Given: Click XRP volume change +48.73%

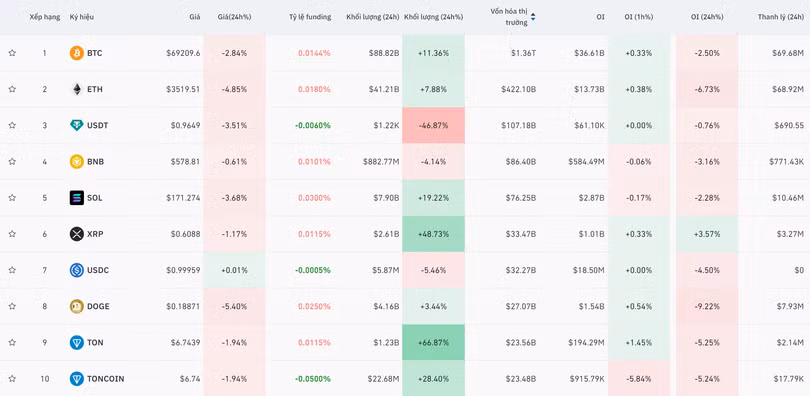Looking at the screenshot, I should coord(433,233).
